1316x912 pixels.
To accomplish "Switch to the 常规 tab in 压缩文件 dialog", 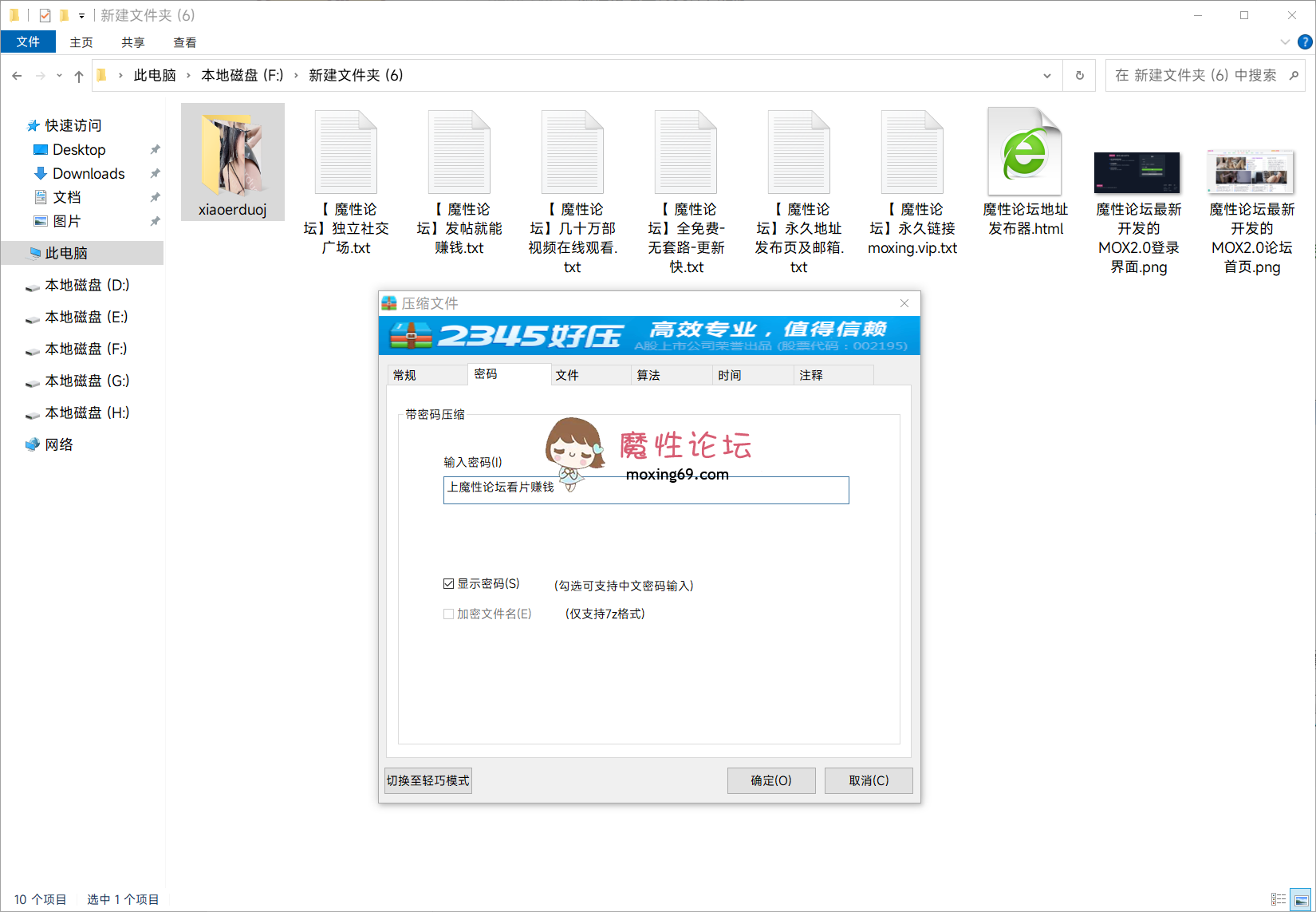I will (x=427, y=375).
